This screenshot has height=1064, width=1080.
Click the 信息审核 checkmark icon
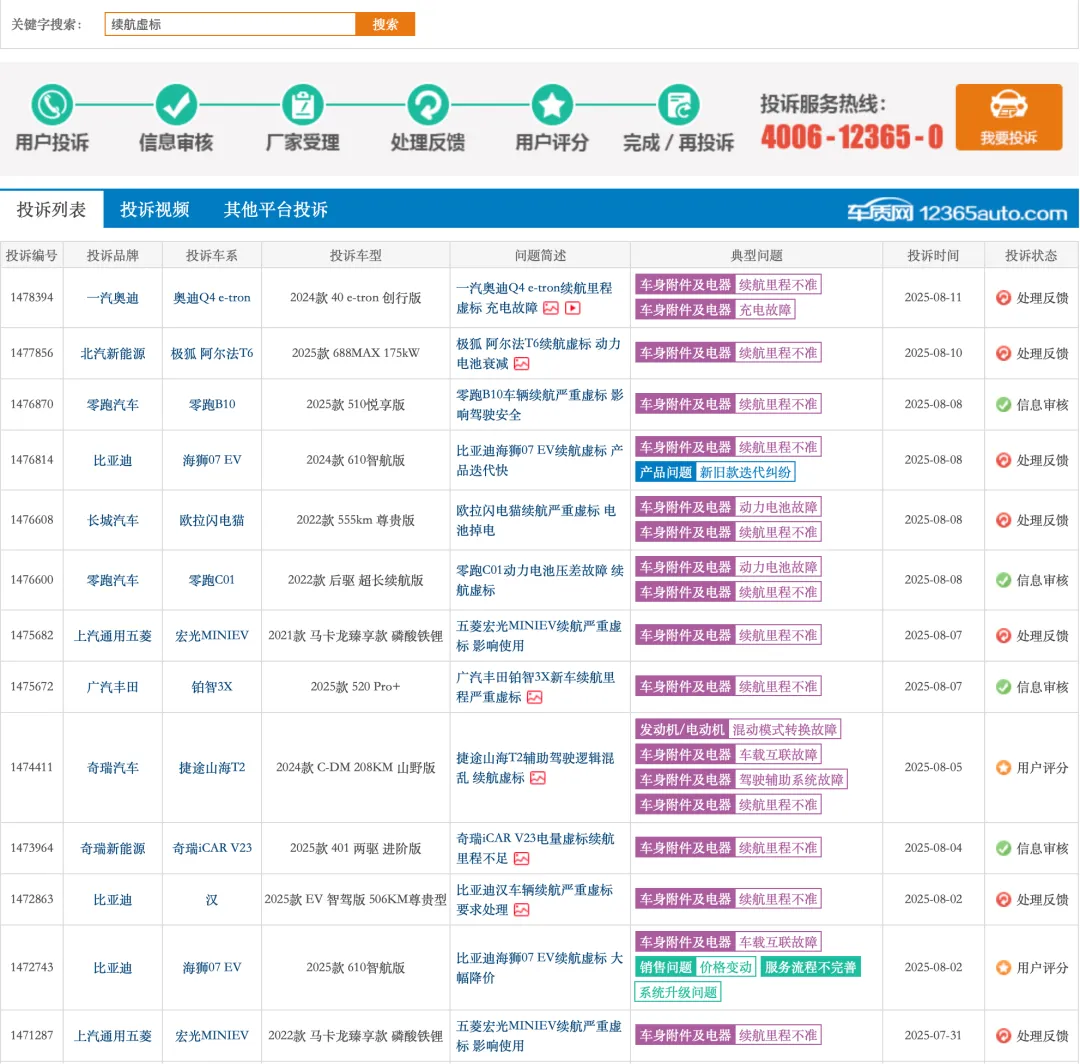pos(176,104)
